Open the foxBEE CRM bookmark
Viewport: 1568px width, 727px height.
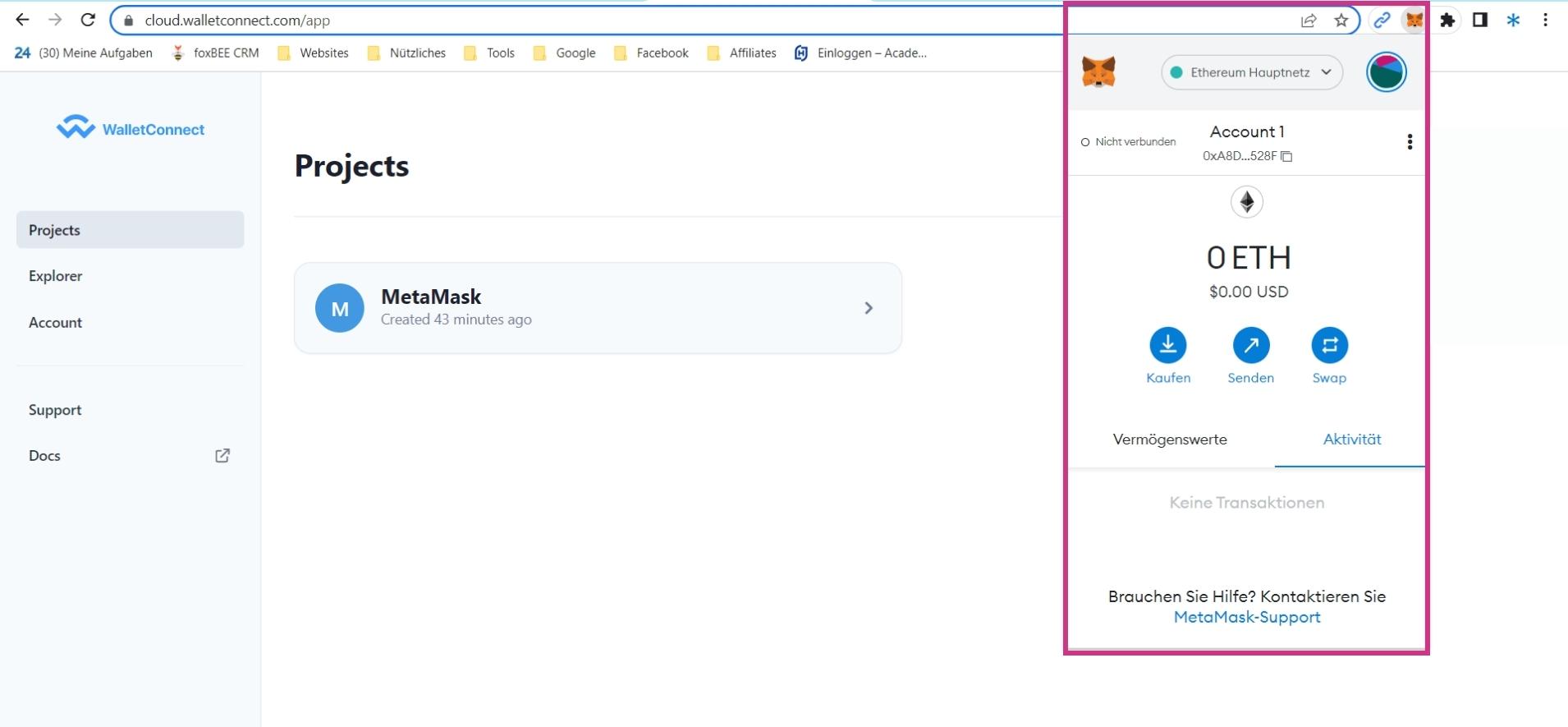coord(215,53)
